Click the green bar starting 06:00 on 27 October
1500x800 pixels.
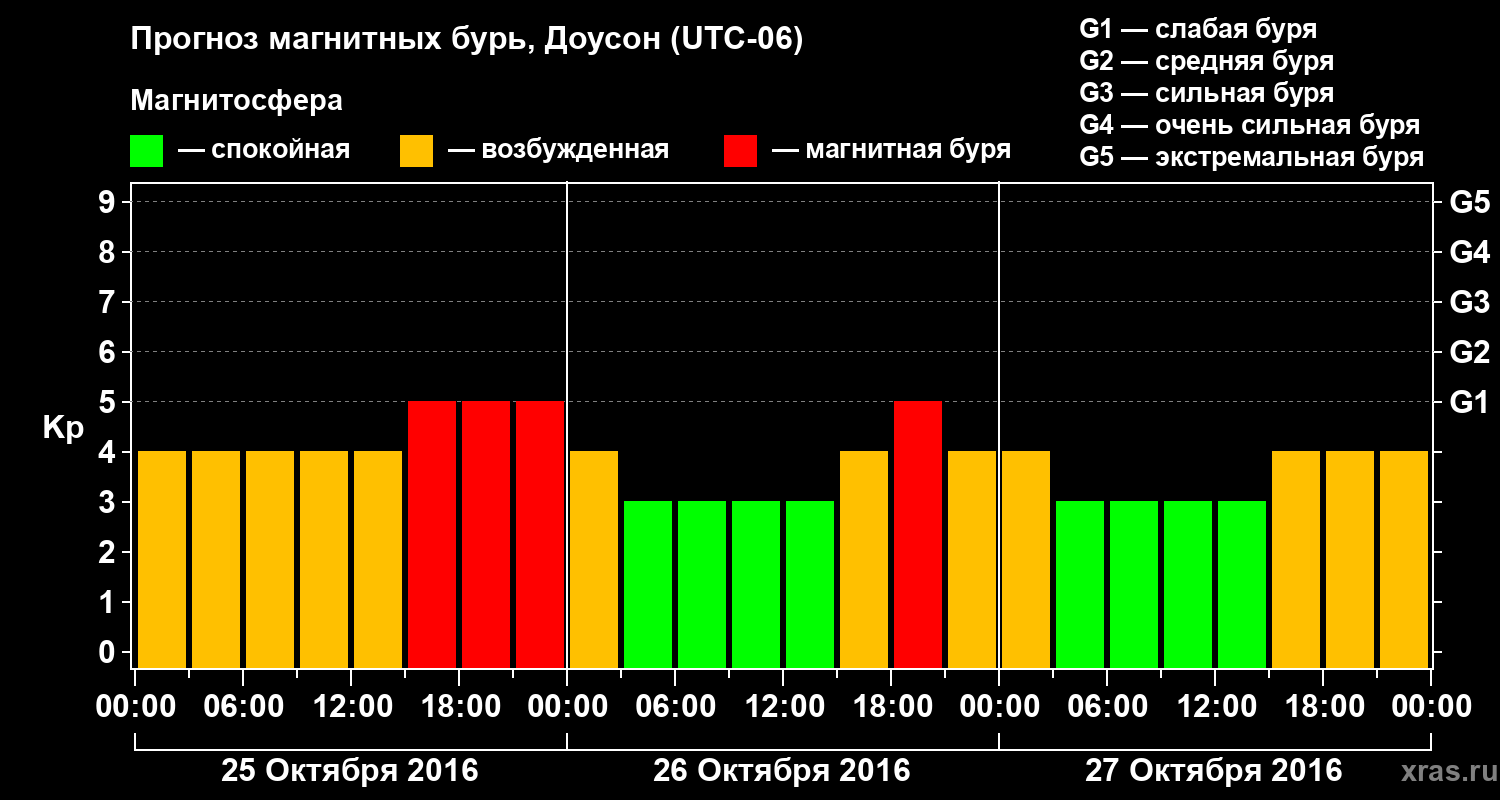[1134, 584]
